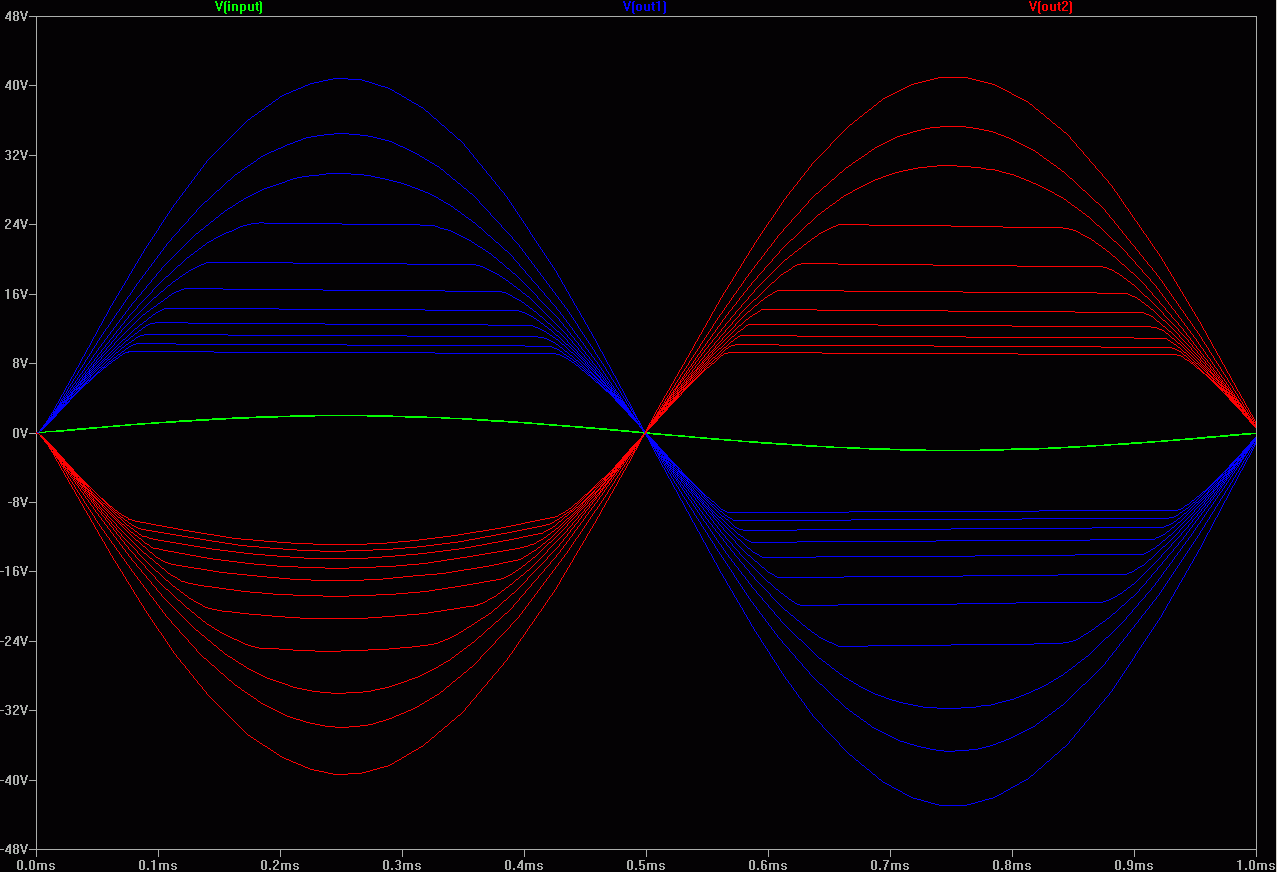The width and height of the screenshot is (1277, 872).
Task: Click the 48V vertical axis label
Action: (16, 17)
